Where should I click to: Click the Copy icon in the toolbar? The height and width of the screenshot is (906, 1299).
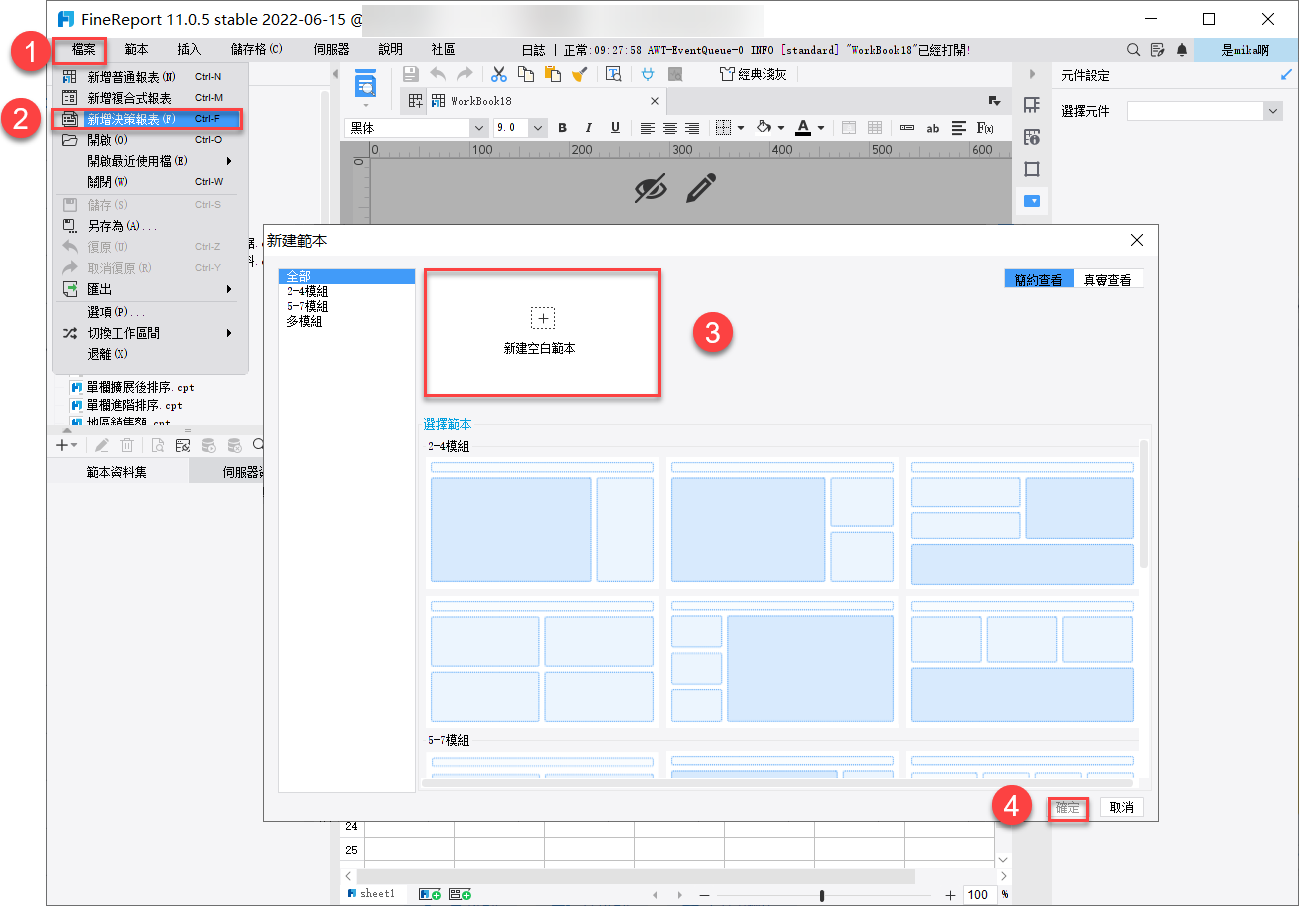pyautogui.click(x=526, y=74)
